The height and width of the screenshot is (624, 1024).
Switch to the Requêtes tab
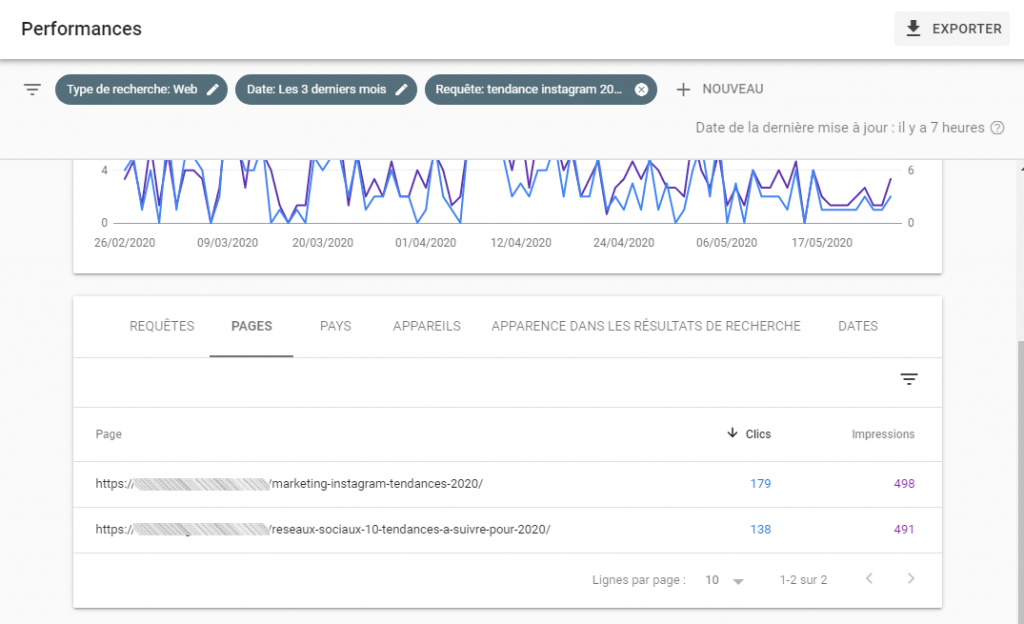click(x=162, y=326)
